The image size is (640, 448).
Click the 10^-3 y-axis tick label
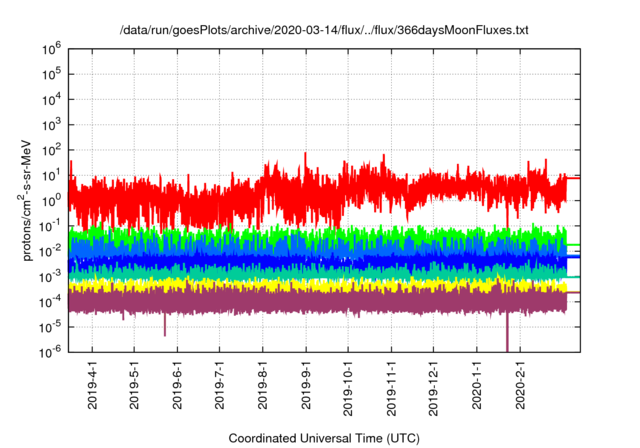point(51,277)
